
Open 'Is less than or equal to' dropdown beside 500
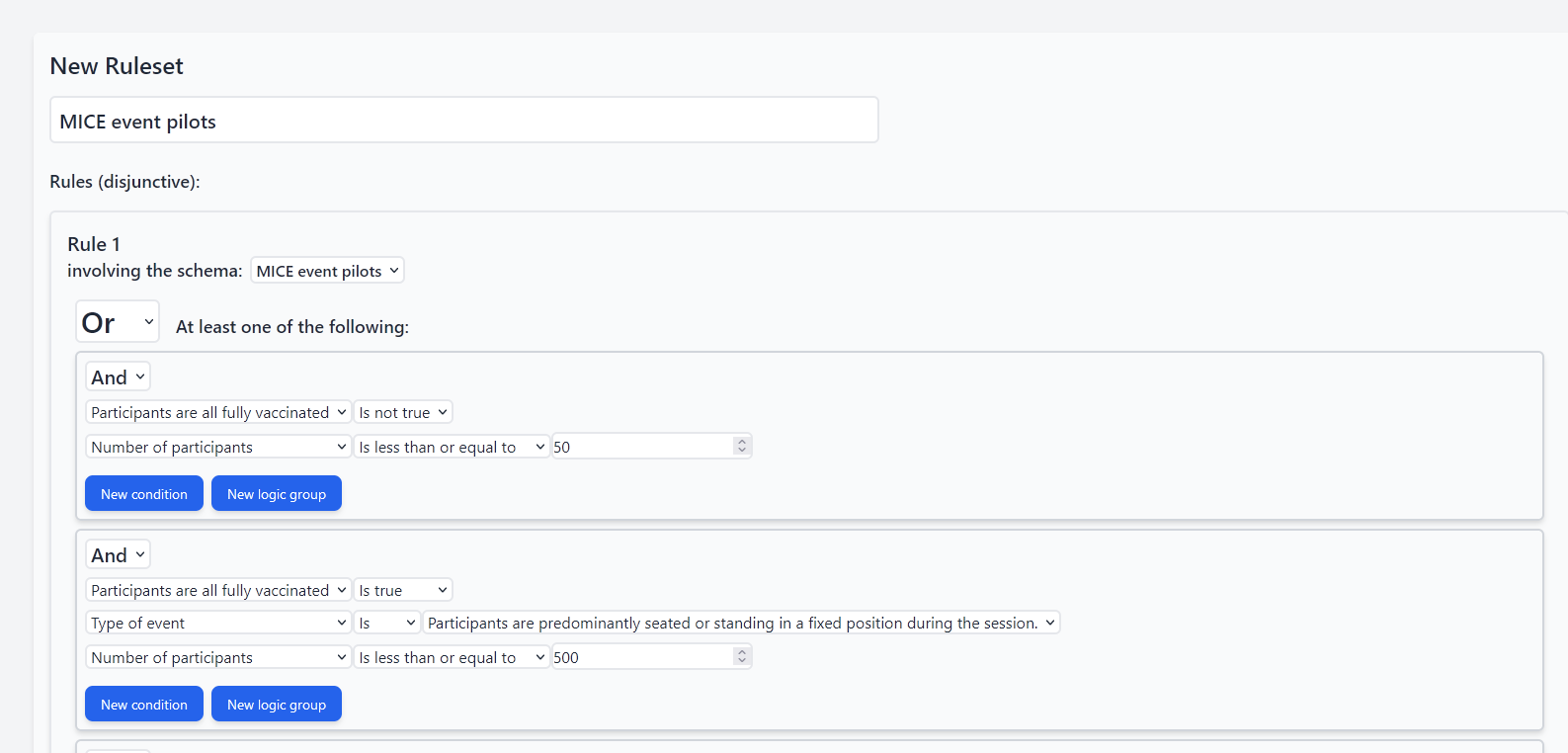[x=452, y=658]
